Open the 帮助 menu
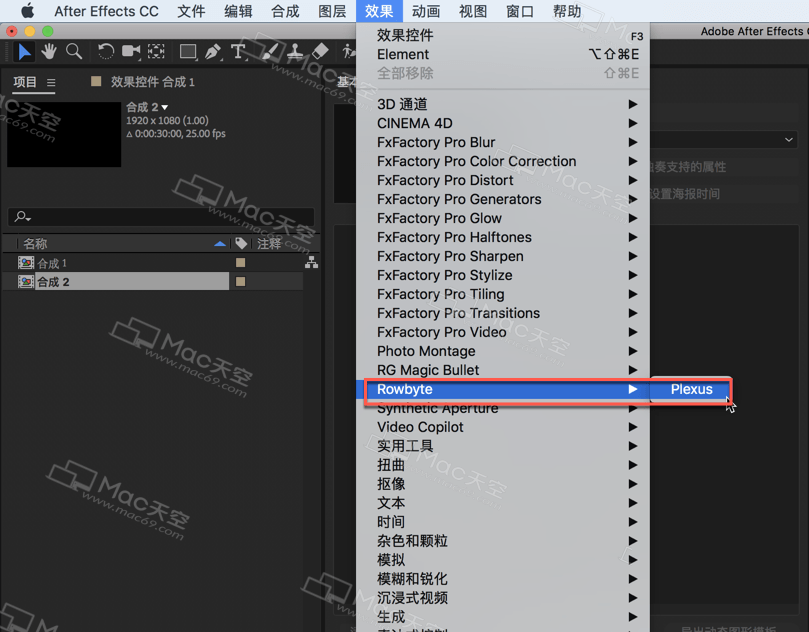Screen dimensions: 809x632 pyautogui.click(x=567, y=11)
